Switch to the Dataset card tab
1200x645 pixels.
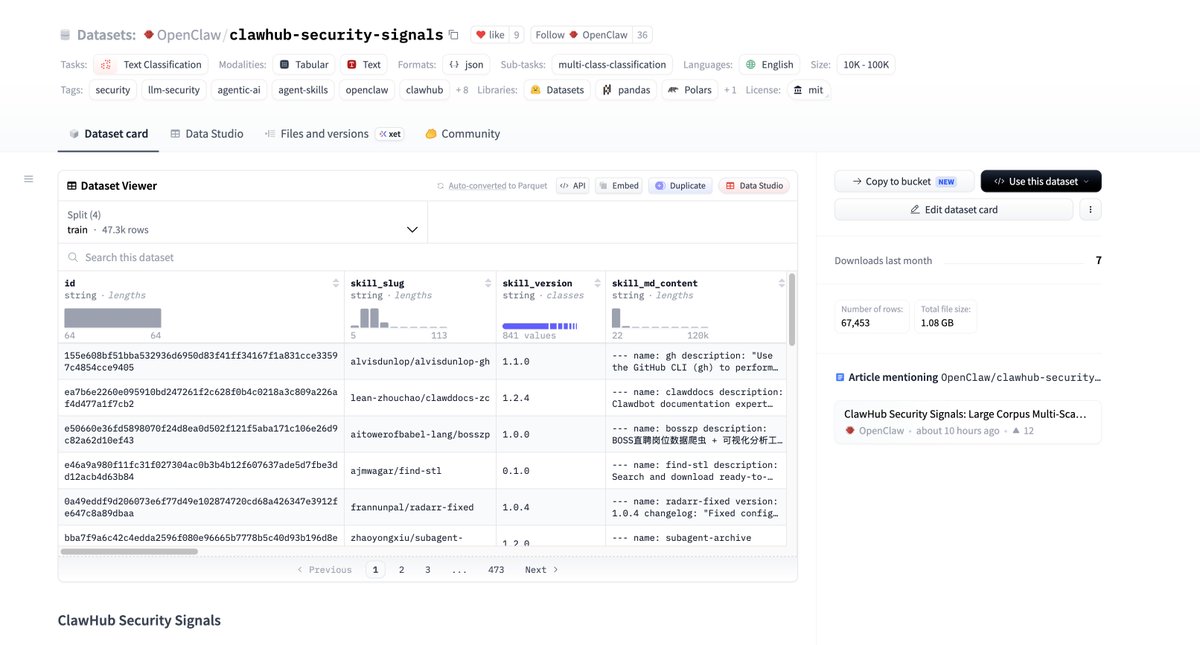coord(108,133)
